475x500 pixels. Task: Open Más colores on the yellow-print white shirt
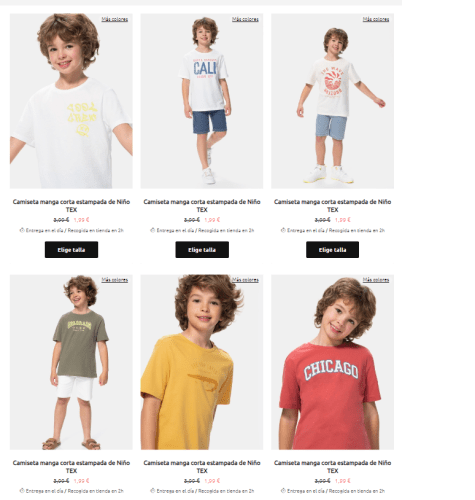(115, 19)
